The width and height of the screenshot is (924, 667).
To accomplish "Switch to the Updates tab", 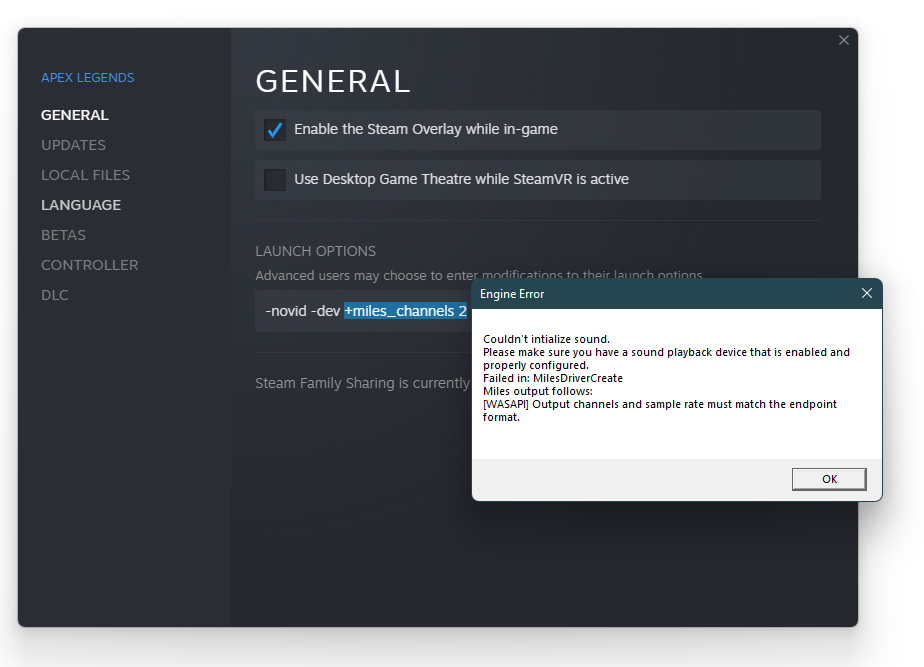I will 73,145.
